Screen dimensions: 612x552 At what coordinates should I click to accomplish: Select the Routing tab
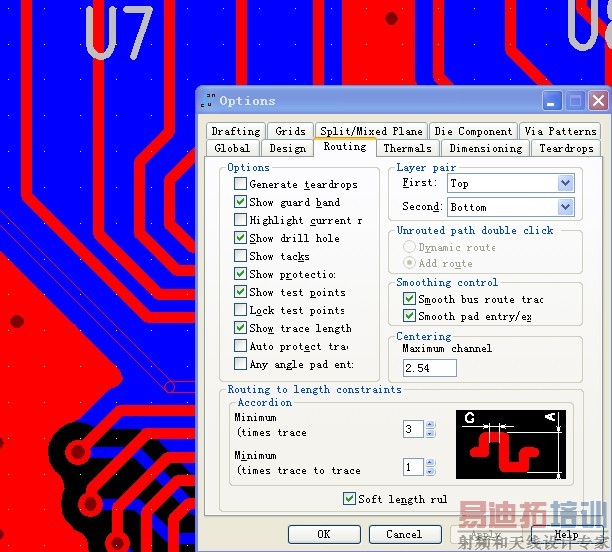tap(345, 147)
